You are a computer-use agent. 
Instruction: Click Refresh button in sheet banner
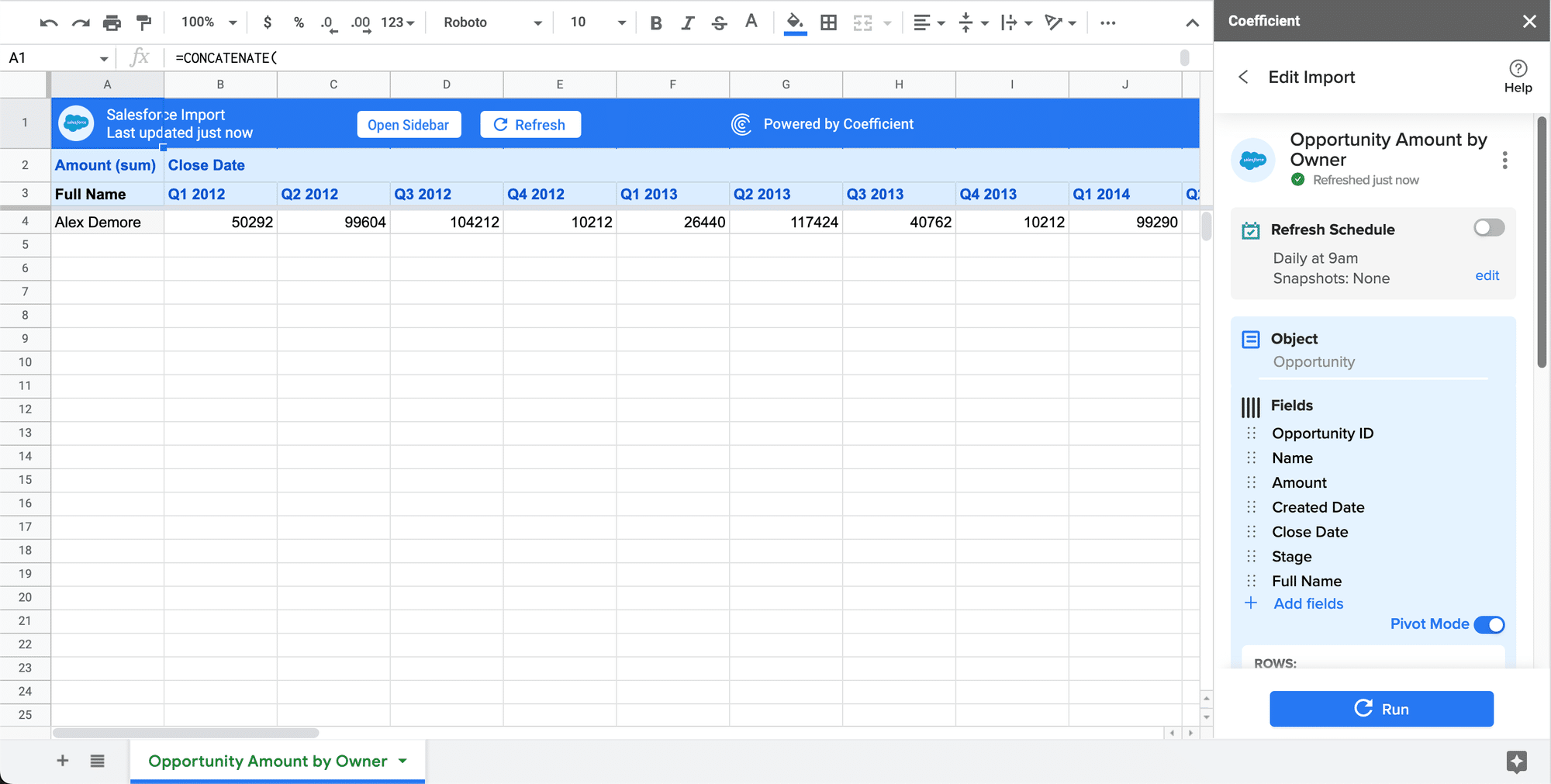coord(530,125)
